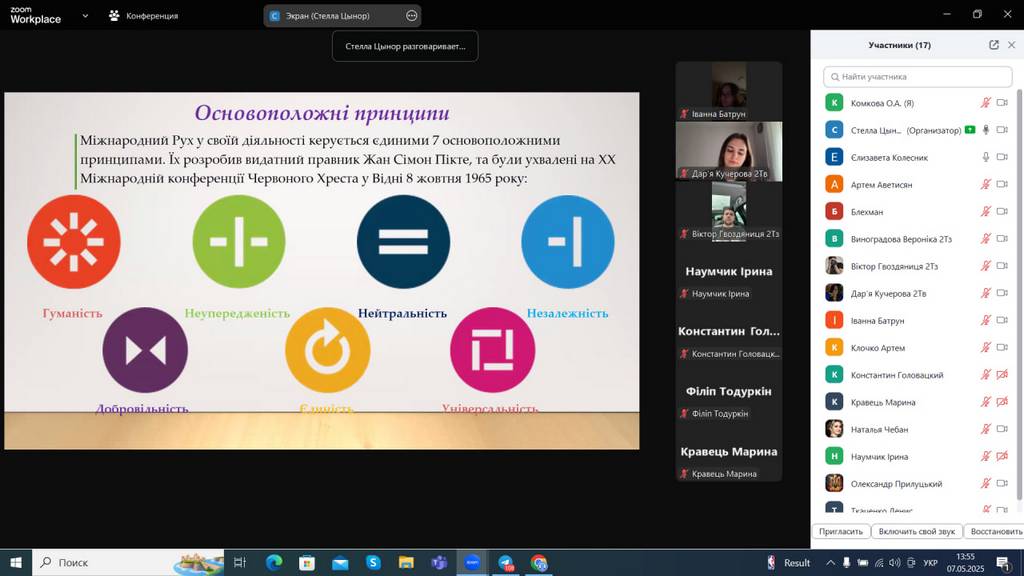1024x576 pixels.
Task: Select the Кравець Марина gallery tile
Action: point(729,452)
